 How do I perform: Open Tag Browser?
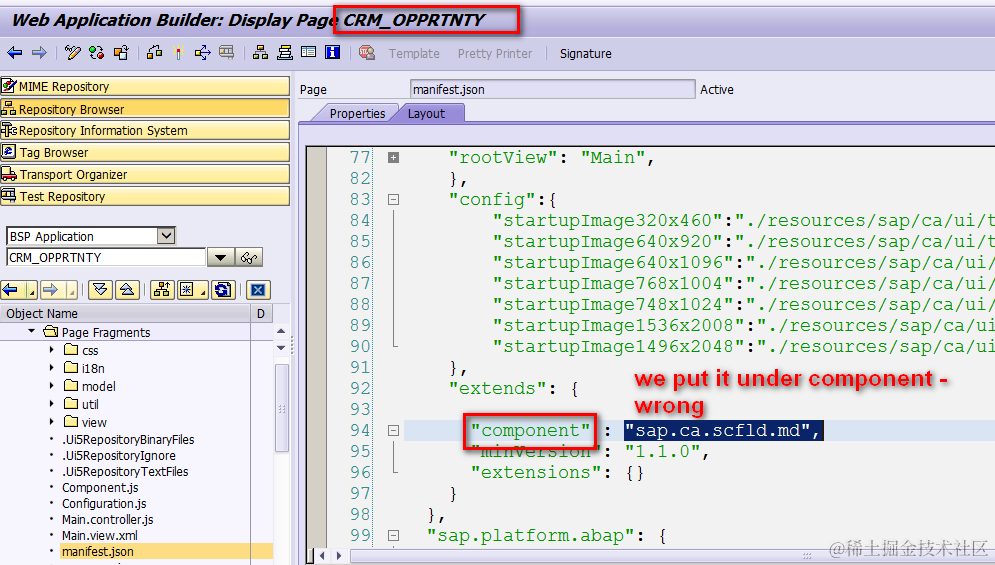(145, 152)
